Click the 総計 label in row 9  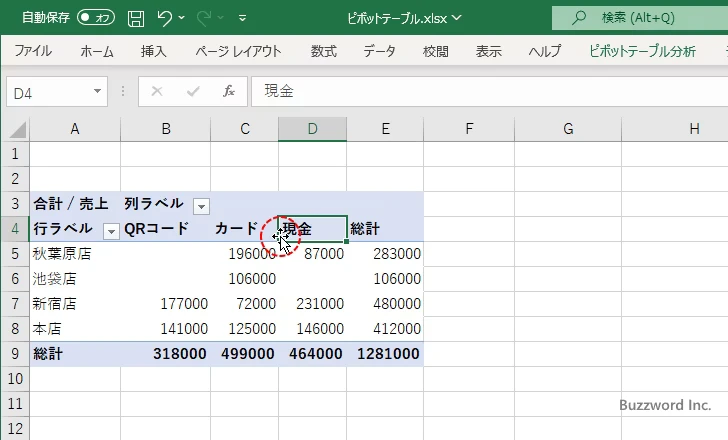coord(75,354)
